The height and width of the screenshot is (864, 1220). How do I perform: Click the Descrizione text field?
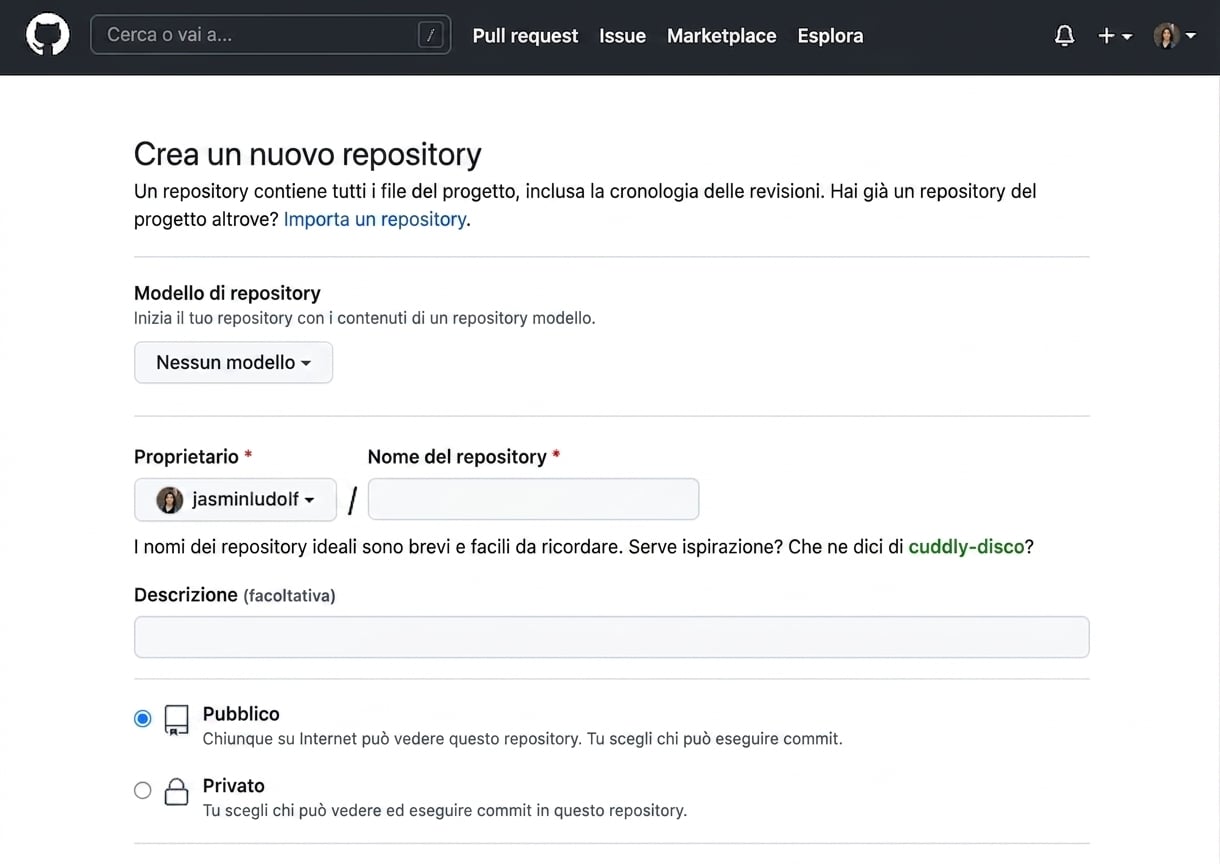click(x=611, y=637)
